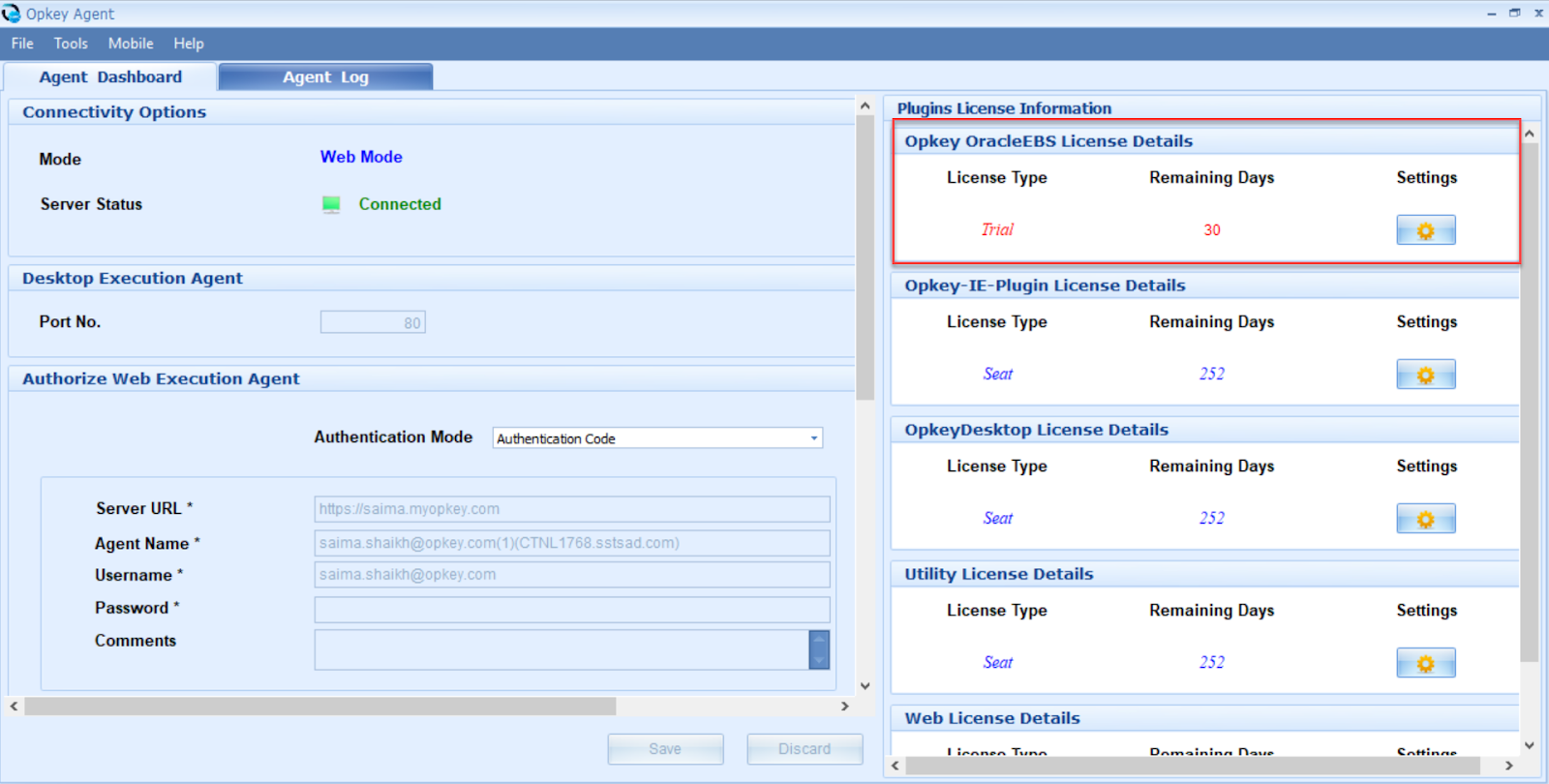Click Connectivity Options section heading
Image resolution: width=1549 pixels, height=784 pixels.
(x=114, y=112)
